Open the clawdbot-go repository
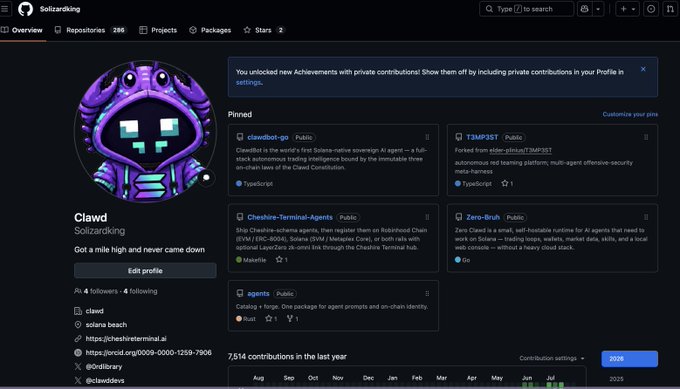 (268, 137)
